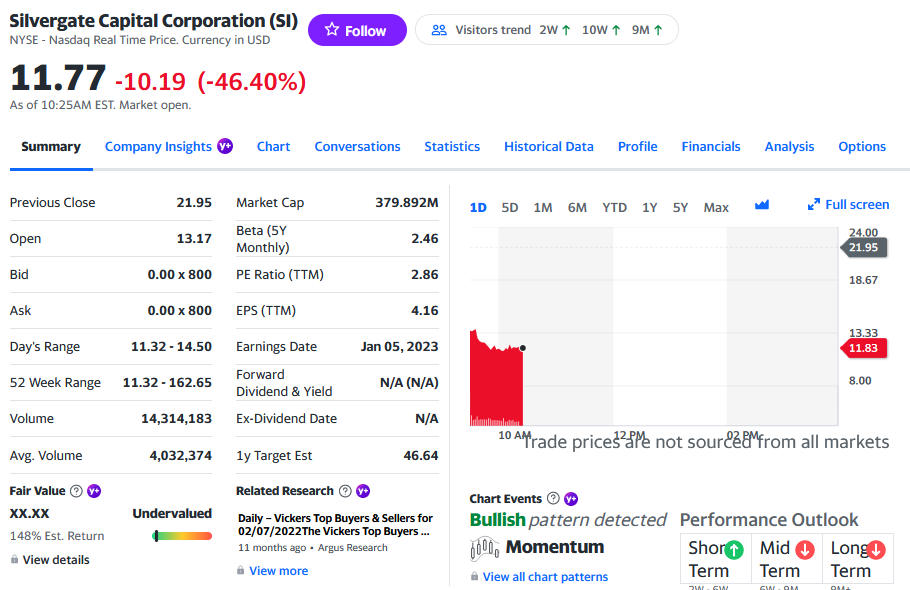Click the star icon on the Follow button
This screenshot has width=910, height=590.
pyautogui.click(x=331, y=29)
